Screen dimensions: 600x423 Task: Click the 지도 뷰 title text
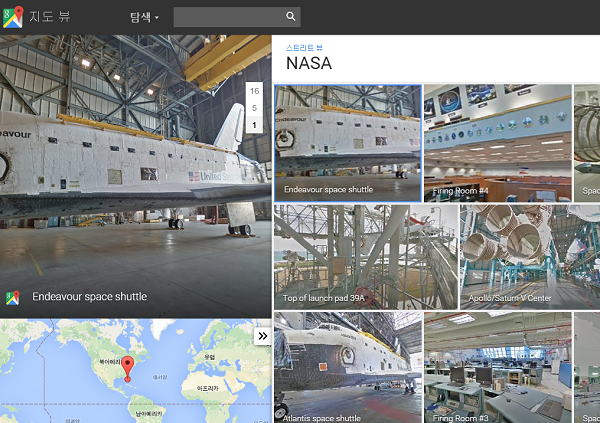pyautogui.click(x=50, y=16)
